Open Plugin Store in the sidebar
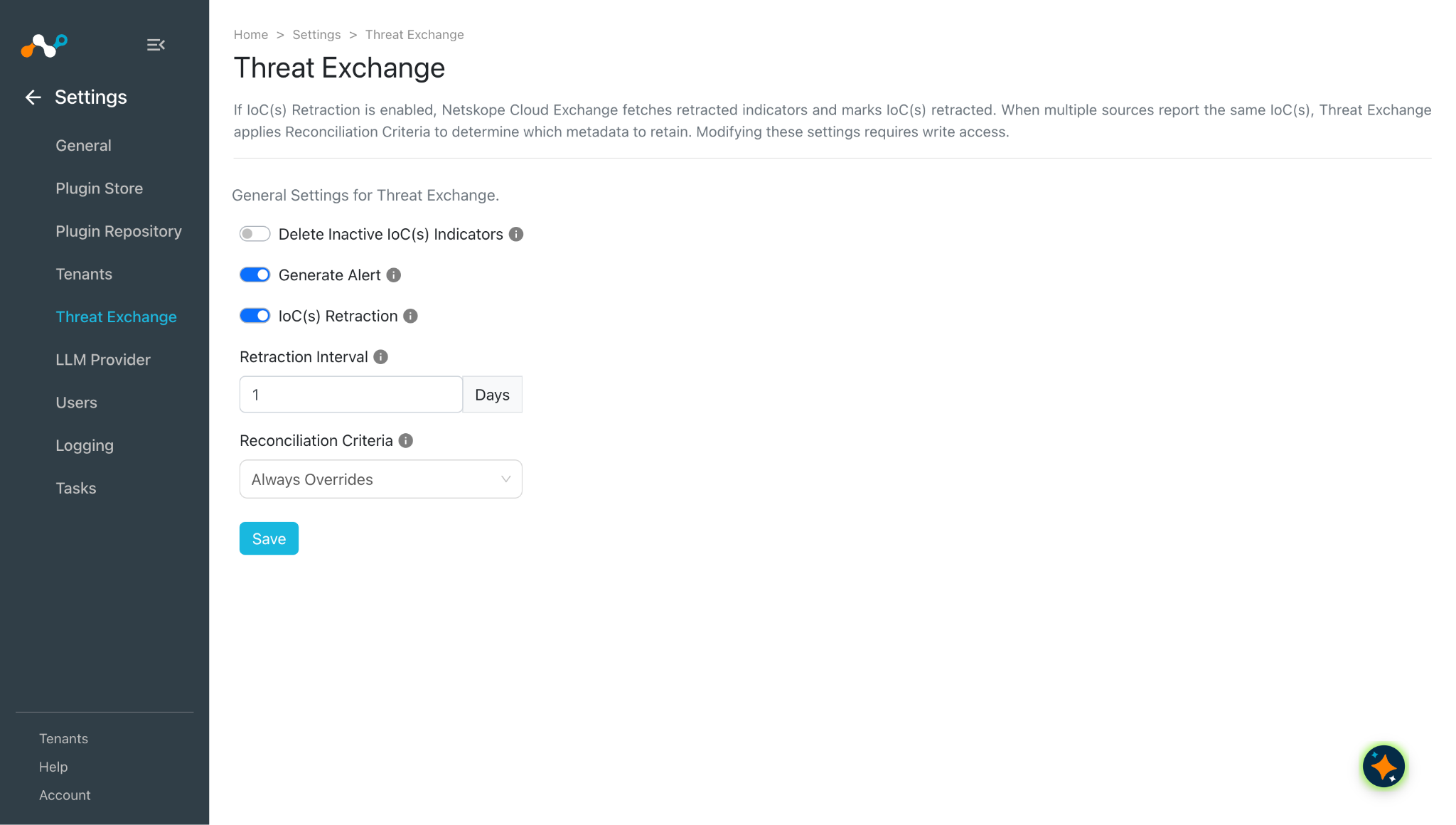 point(100,188)
